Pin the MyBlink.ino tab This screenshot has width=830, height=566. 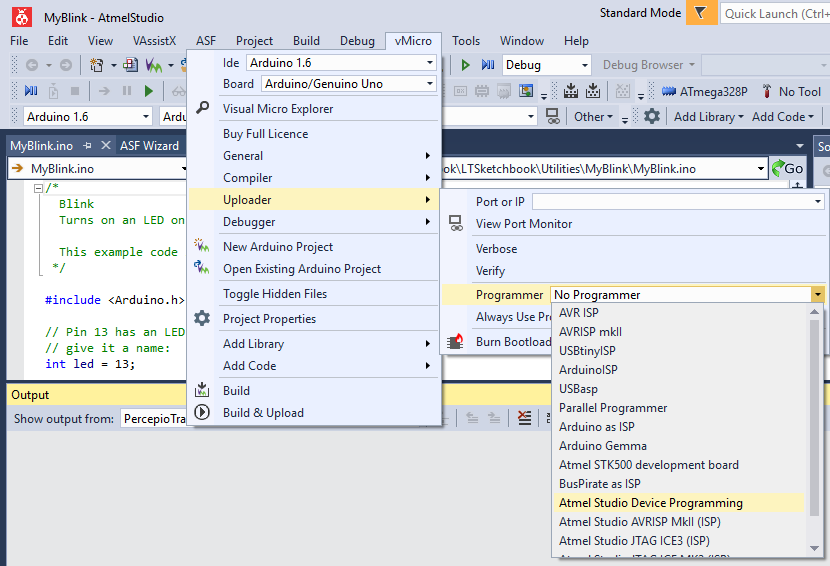pyautogui.click(x=87, y=145)
